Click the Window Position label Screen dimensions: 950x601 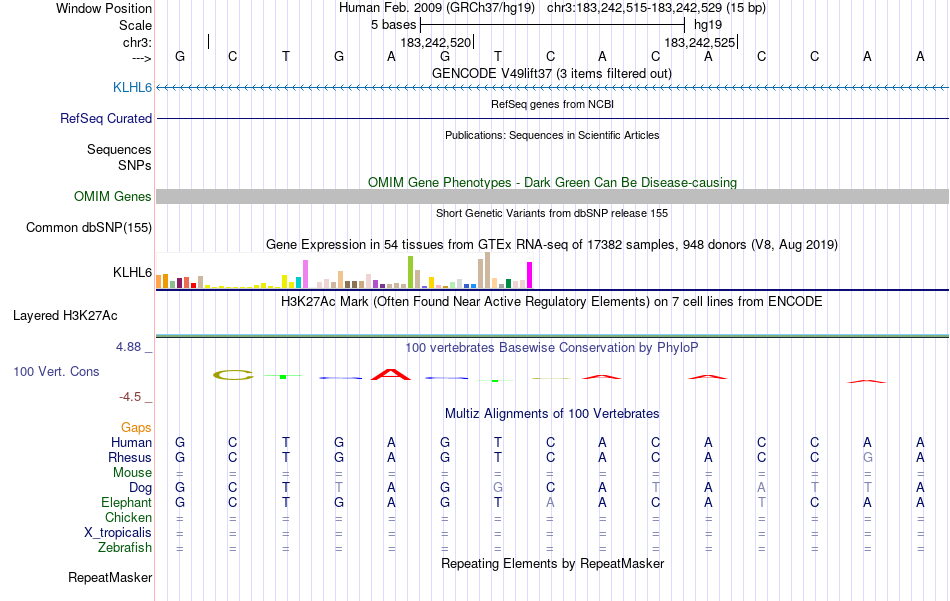pos(104,8)
